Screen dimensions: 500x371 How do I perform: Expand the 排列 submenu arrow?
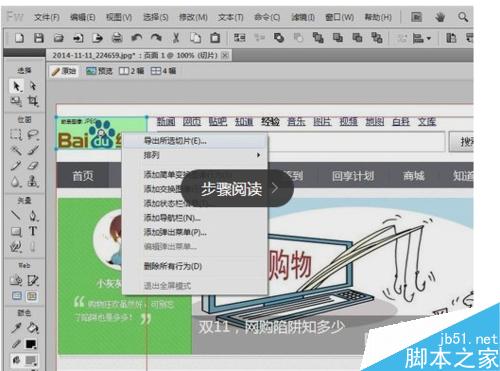[x=258, y=155]
